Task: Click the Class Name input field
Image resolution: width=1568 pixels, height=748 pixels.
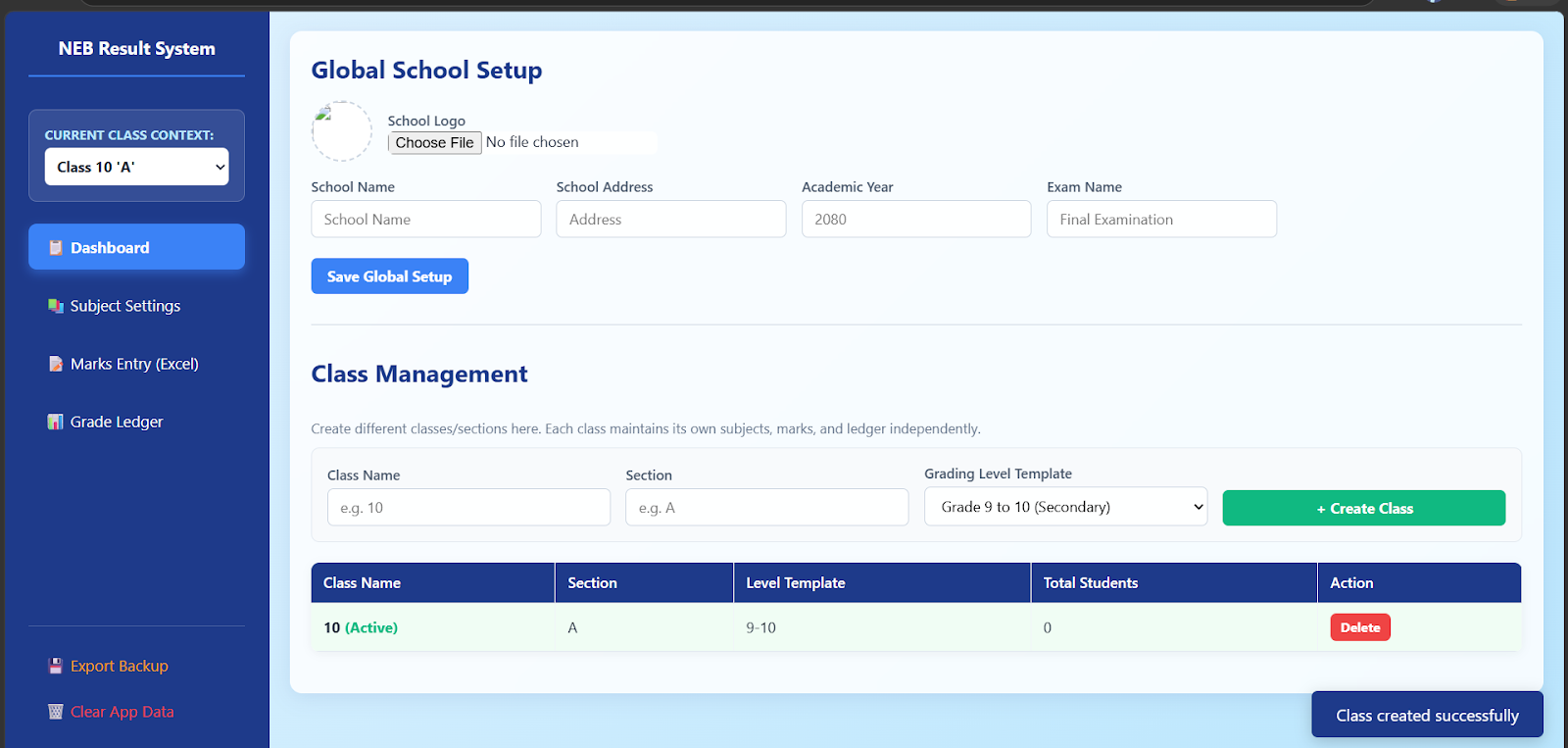Action: 468,507
